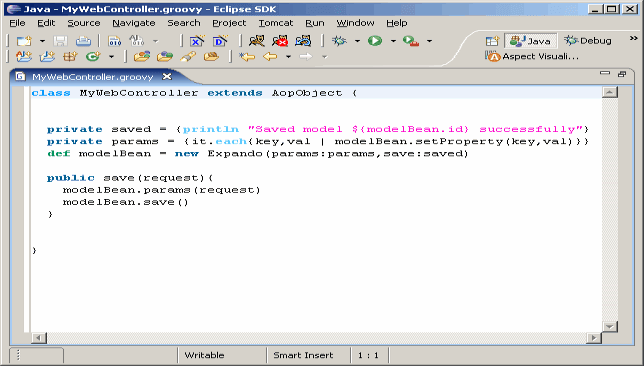
Task: Open the Source menu
Action: (84, 23)
